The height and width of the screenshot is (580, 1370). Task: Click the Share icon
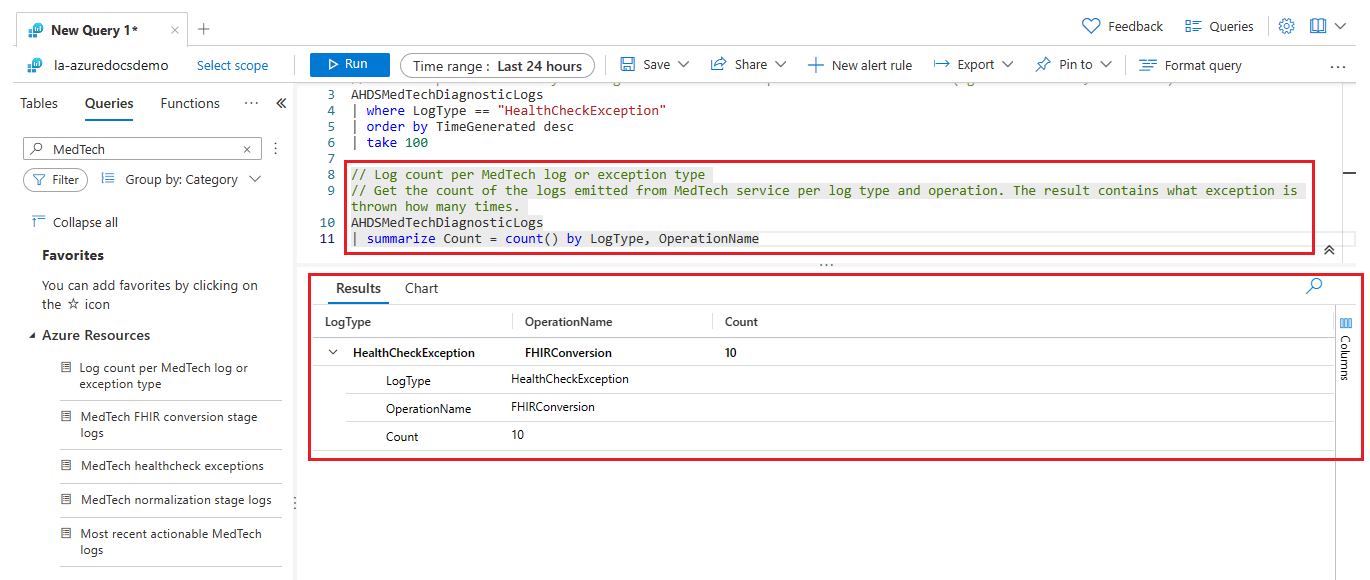(718, 65)
